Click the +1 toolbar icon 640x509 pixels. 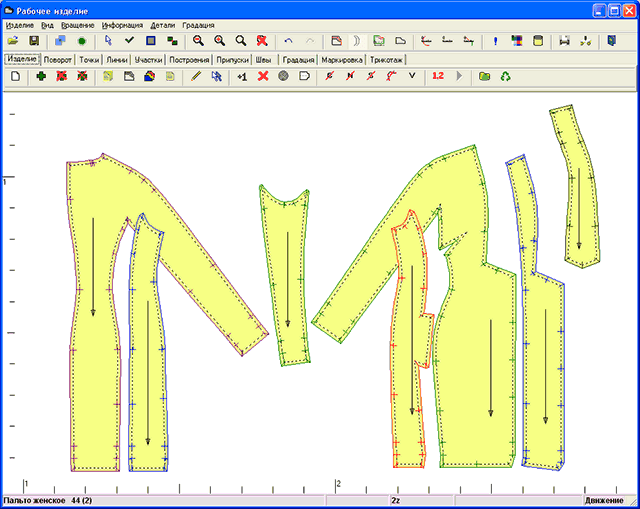tap(241, 76)
